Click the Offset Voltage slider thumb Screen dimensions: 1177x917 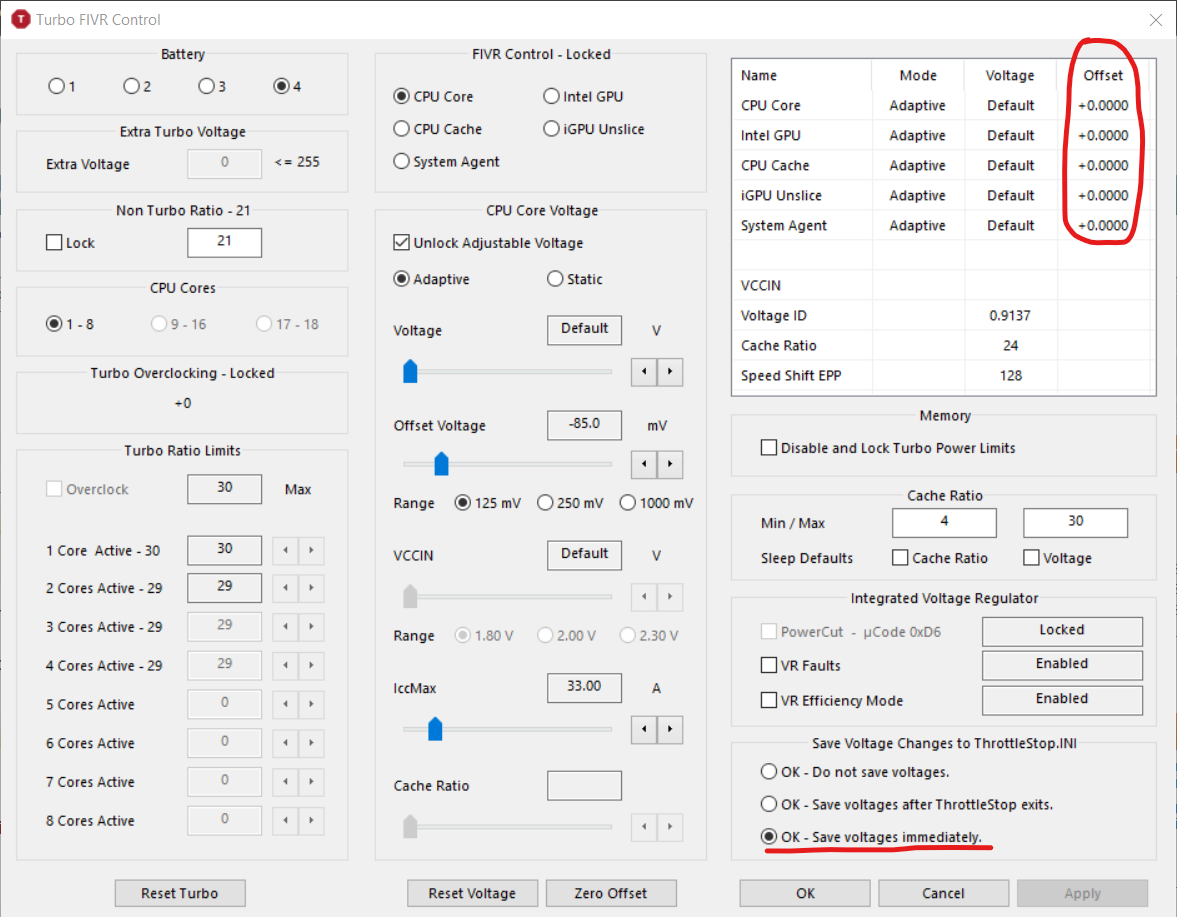click(x=441, y=464)
